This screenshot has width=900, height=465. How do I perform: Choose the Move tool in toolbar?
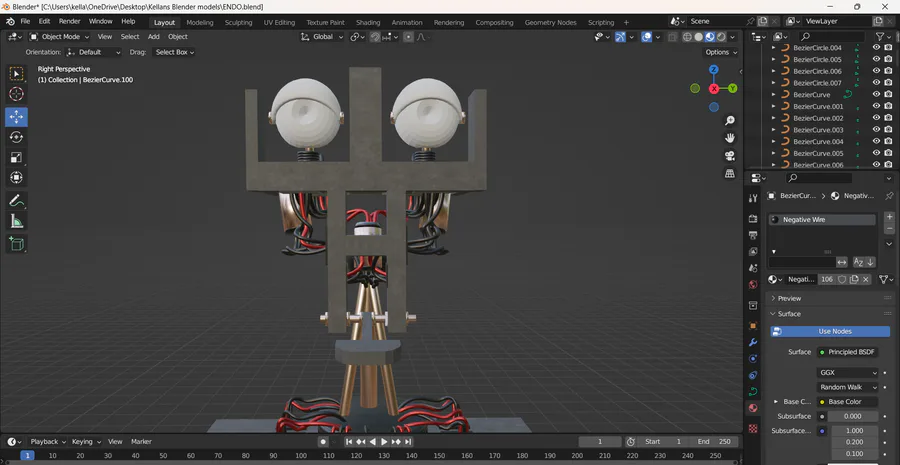click(16, 117)
